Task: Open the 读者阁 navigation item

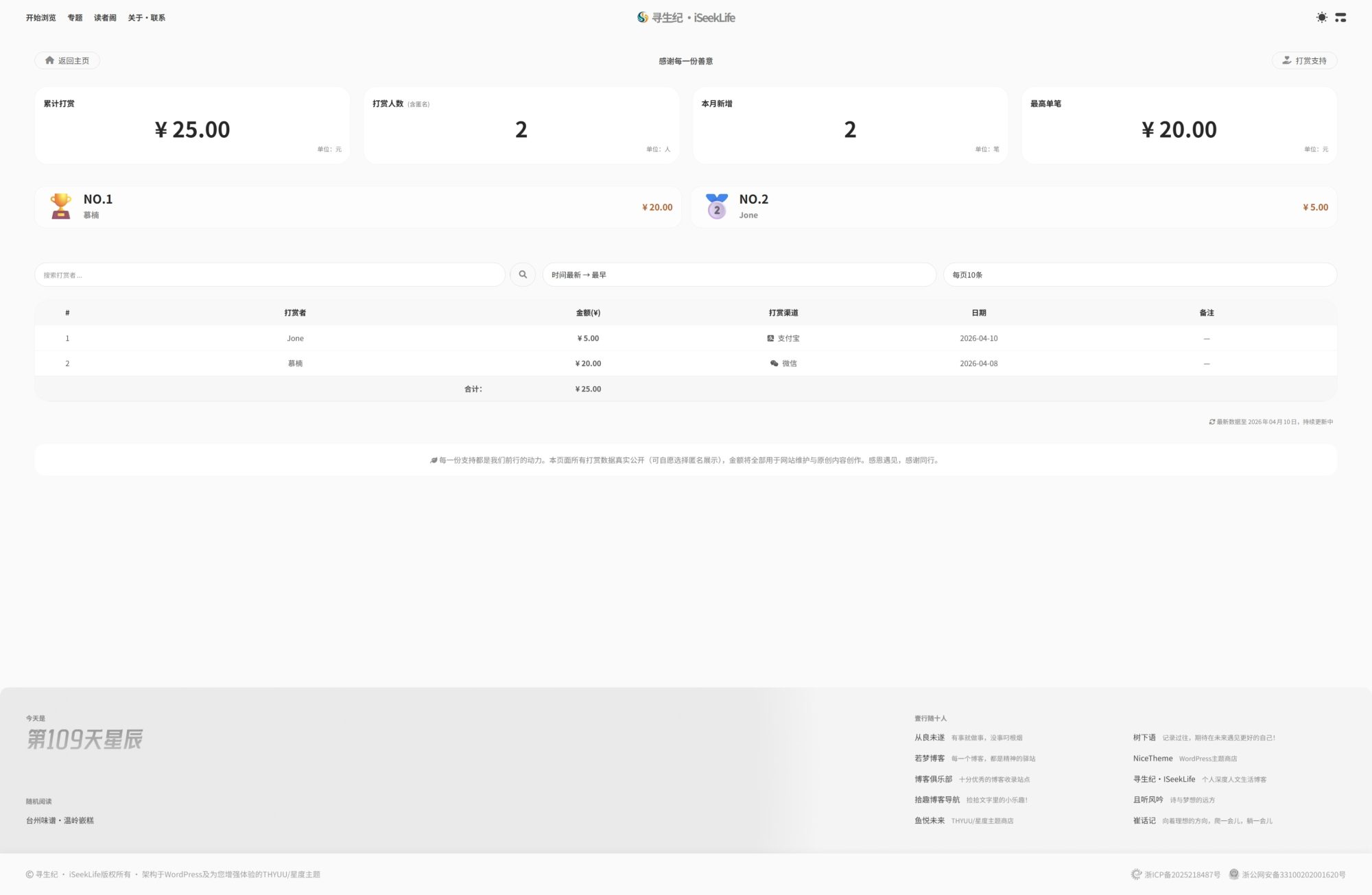Action: tap(105, 18)
